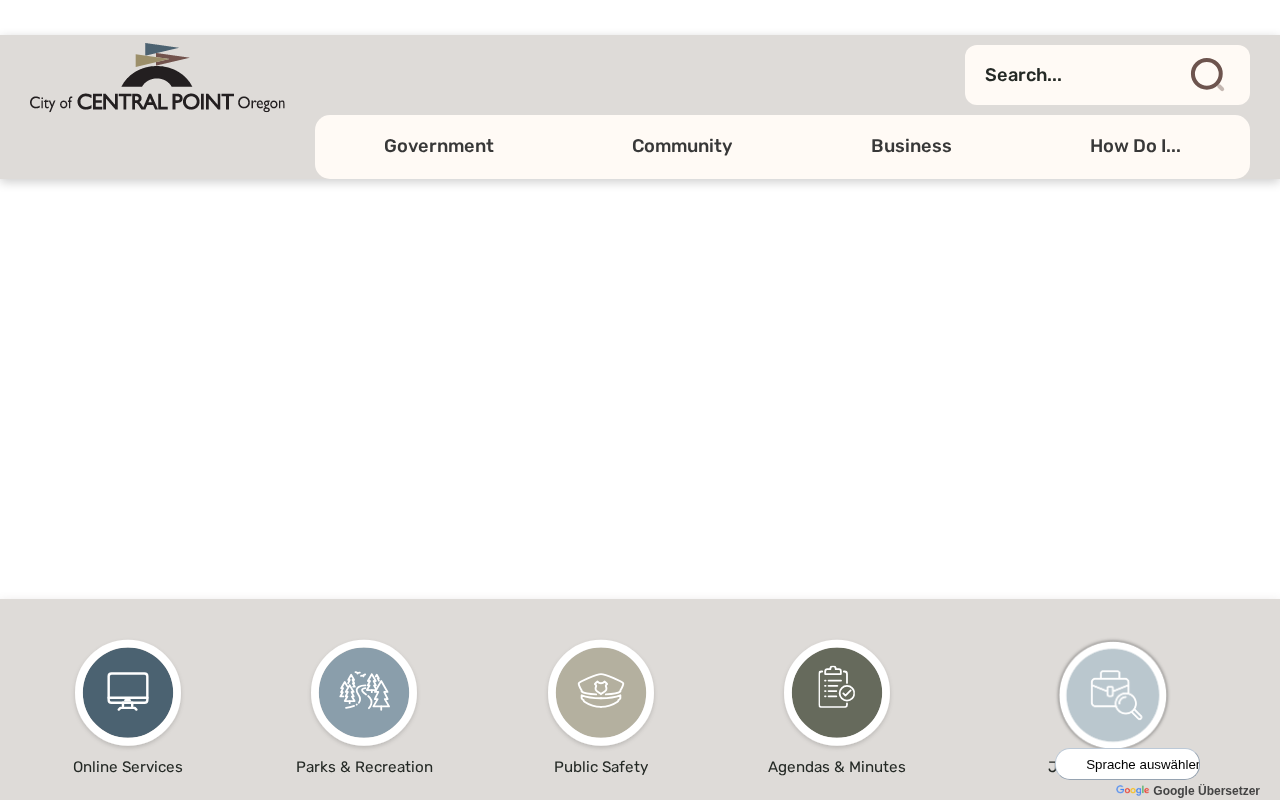Viewport: 1280px width, 800px height.
Task: Open the Parks & Recreation trees icon
Action: [364, 693]
